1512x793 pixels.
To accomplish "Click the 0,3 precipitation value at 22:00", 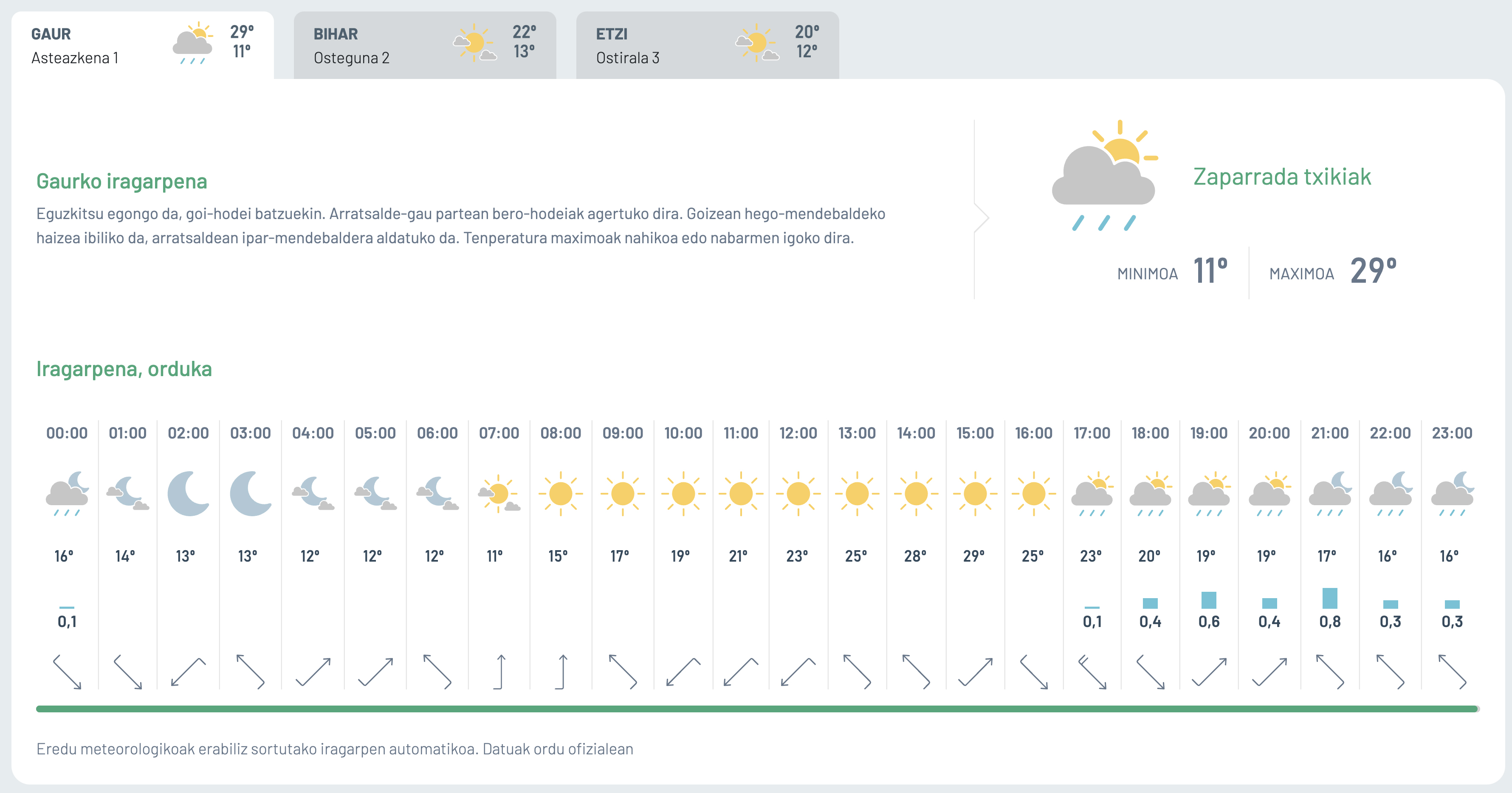I will [1390, 622].
